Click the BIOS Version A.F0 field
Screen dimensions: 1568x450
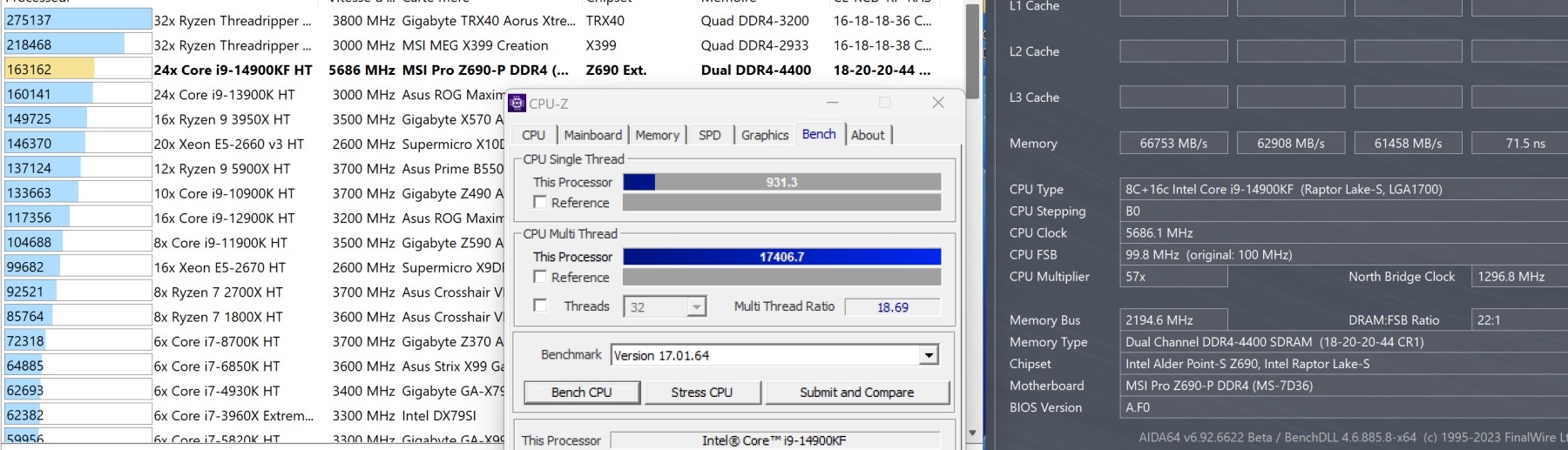(x=1343, y=406)
